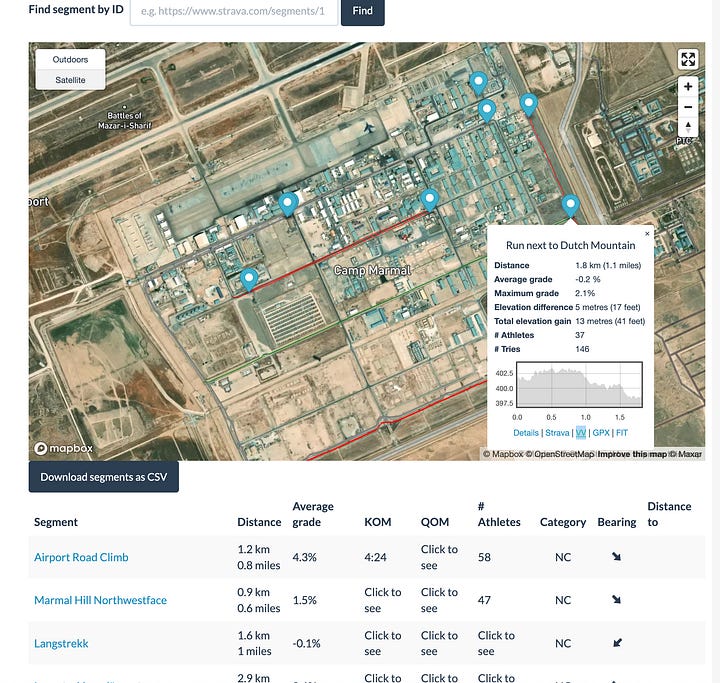
Task: Sort by QOM column header
Action: (x=435, y=522)
